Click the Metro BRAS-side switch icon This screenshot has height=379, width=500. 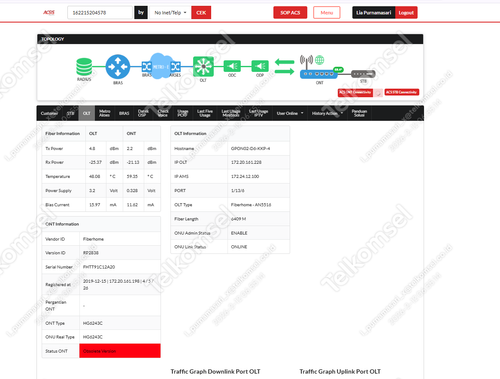click(x=146, y=67)
